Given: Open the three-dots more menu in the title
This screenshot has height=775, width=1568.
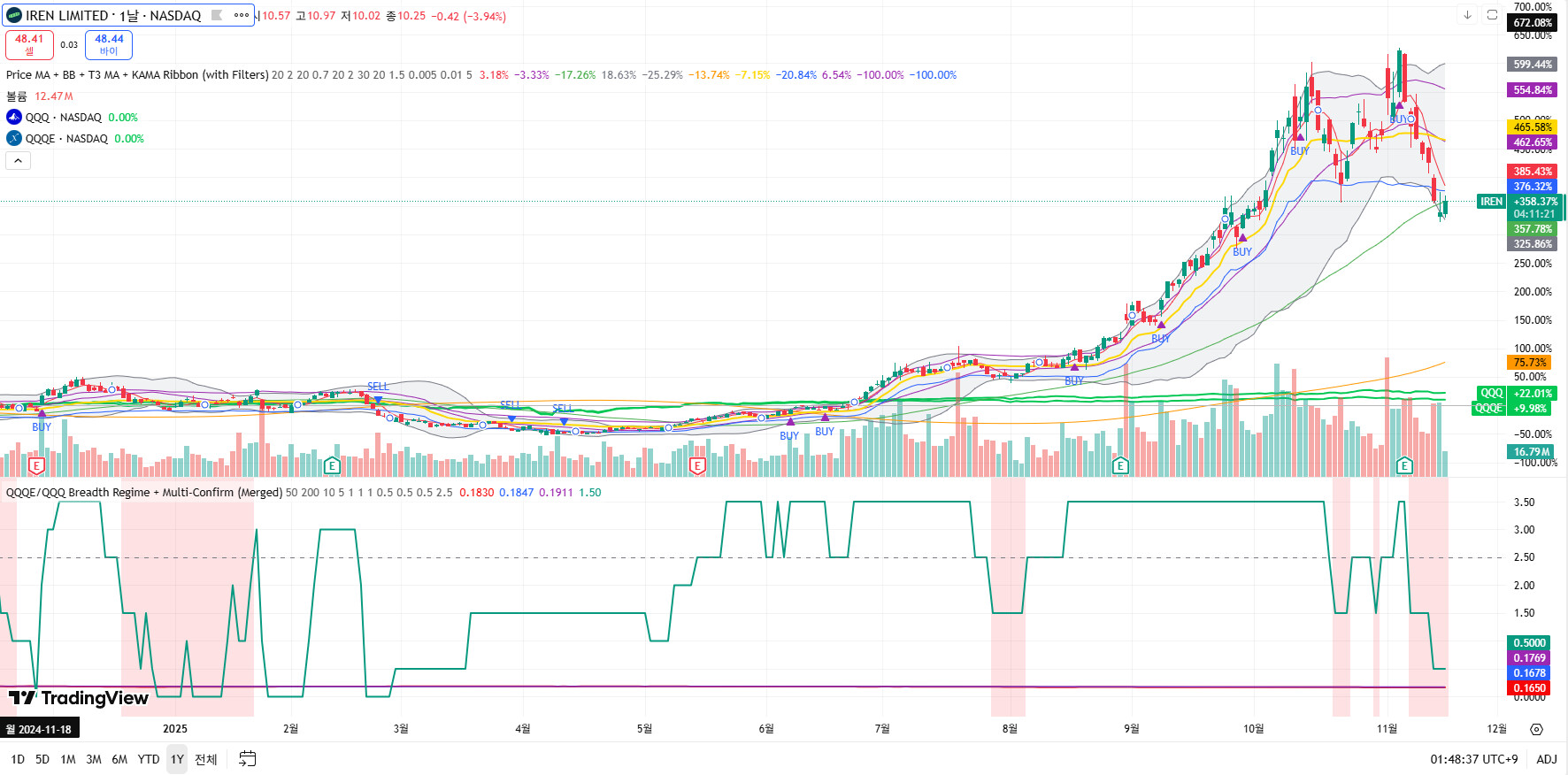Looking at the screenshot, I should tap(242, 15).
